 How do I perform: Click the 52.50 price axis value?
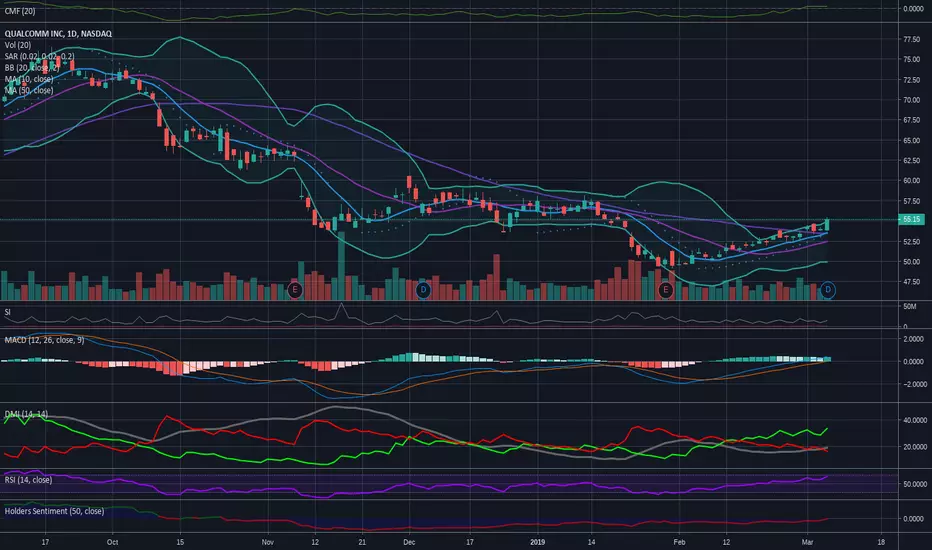click(912, 241)
